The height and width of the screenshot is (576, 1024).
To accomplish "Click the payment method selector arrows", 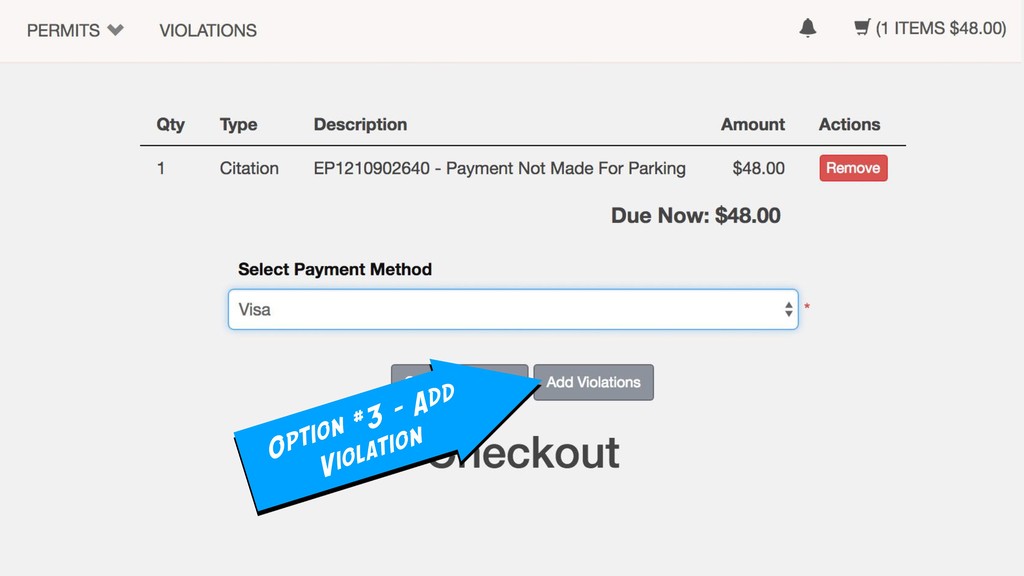I will pyautogui.click(x=788, y=310).
